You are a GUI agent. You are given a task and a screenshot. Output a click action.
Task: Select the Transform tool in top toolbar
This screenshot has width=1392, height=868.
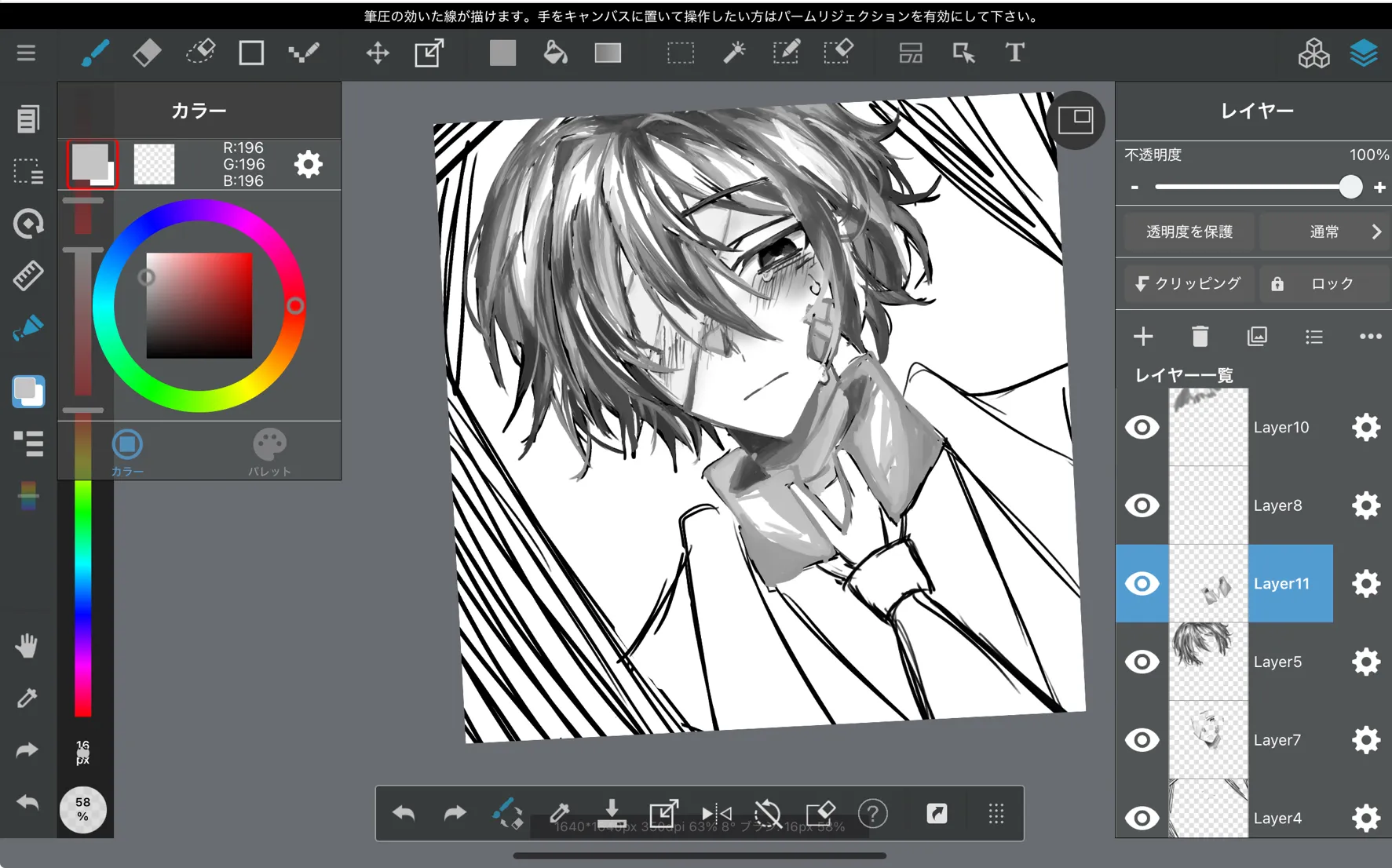click(429, 53)
